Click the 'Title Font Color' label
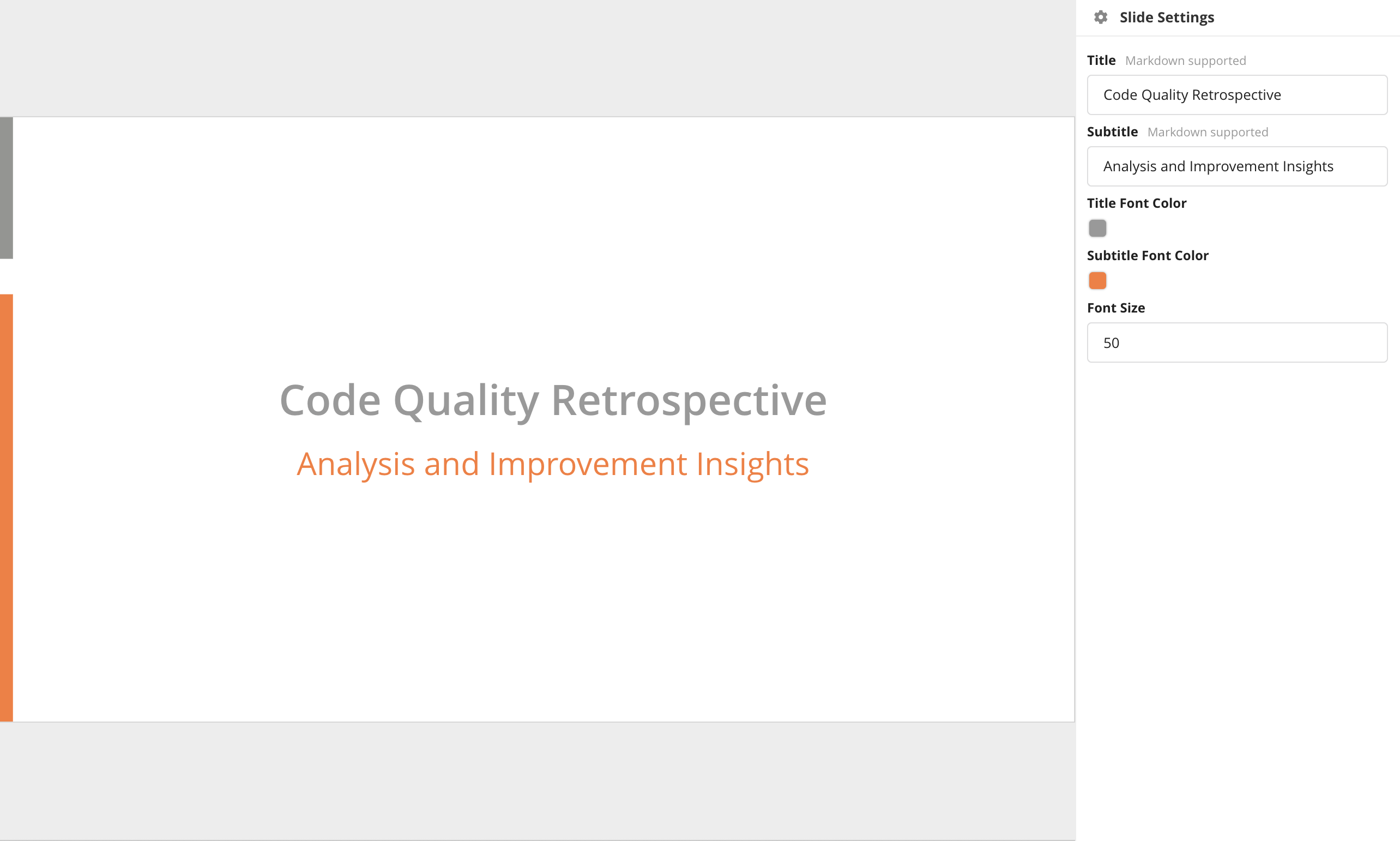This screenshot has height=841, width=1400. click(x=1136, y=203)
